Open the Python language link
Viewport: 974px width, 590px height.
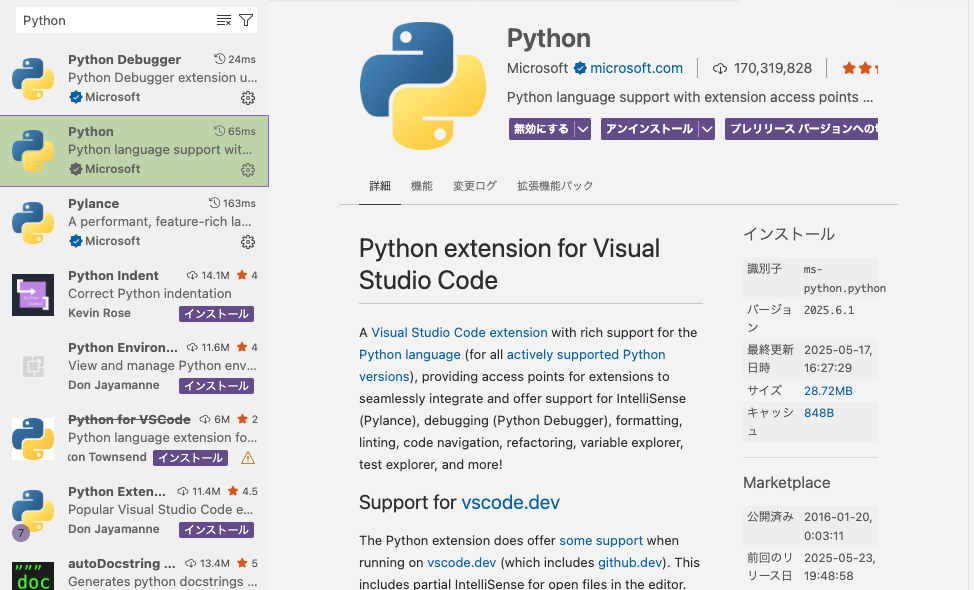pyautogui.click(x=410, y=355)
